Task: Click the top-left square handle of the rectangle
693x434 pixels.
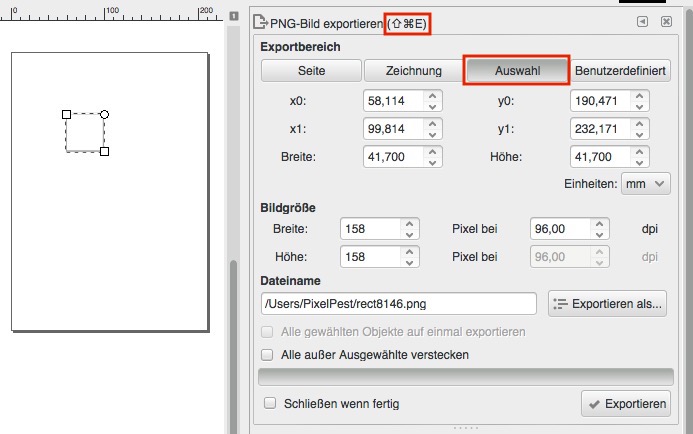Action: pos(66,114)
